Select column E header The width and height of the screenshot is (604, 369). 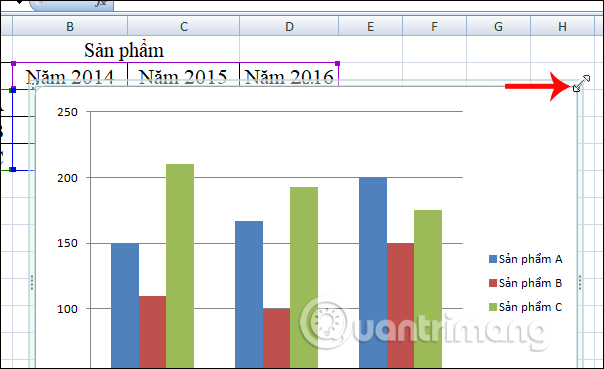370,26
